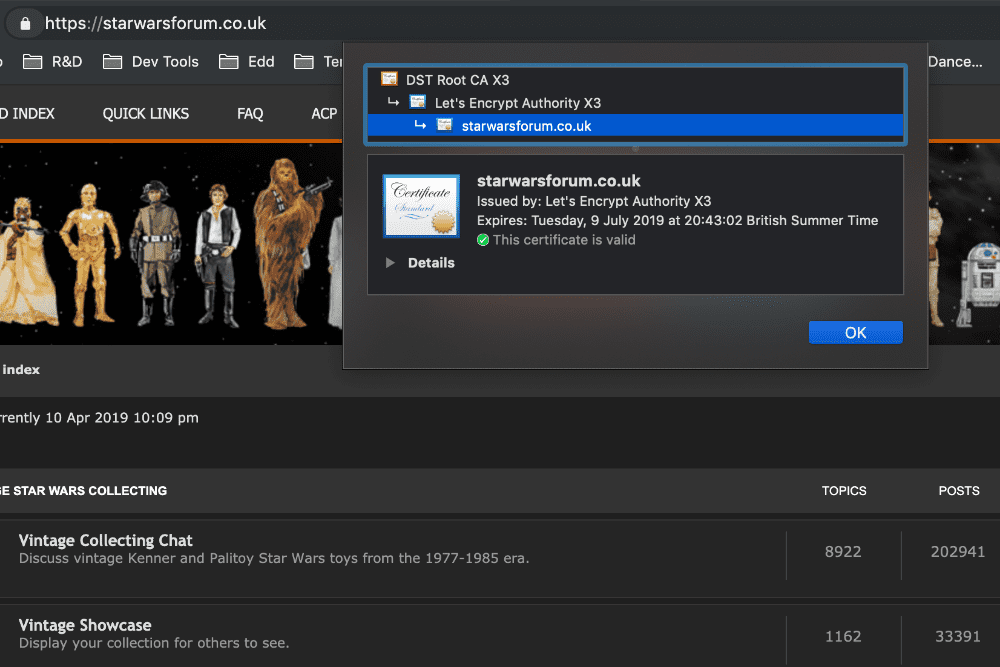Click the C-3PO figure in banner

(90, 254)
